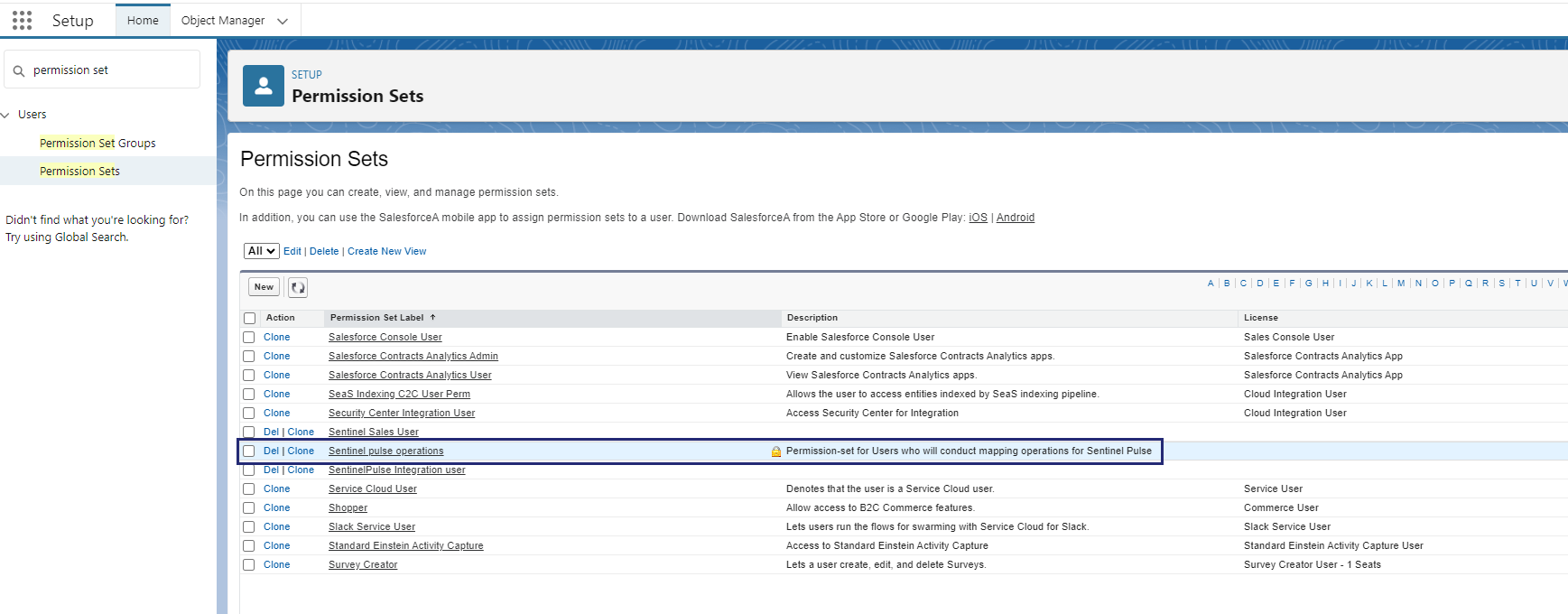Open Survey Creator permission set
The height and width of the screenshot is (614, 1568).
click(x=363, y=564)
